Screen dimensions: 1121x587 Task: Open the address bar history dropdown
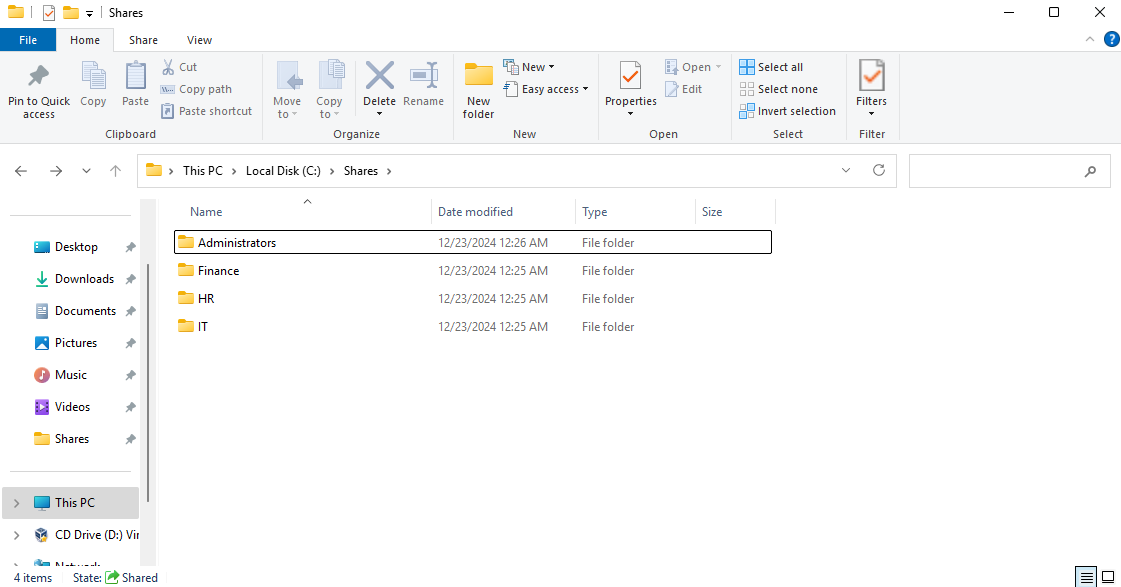846,171
